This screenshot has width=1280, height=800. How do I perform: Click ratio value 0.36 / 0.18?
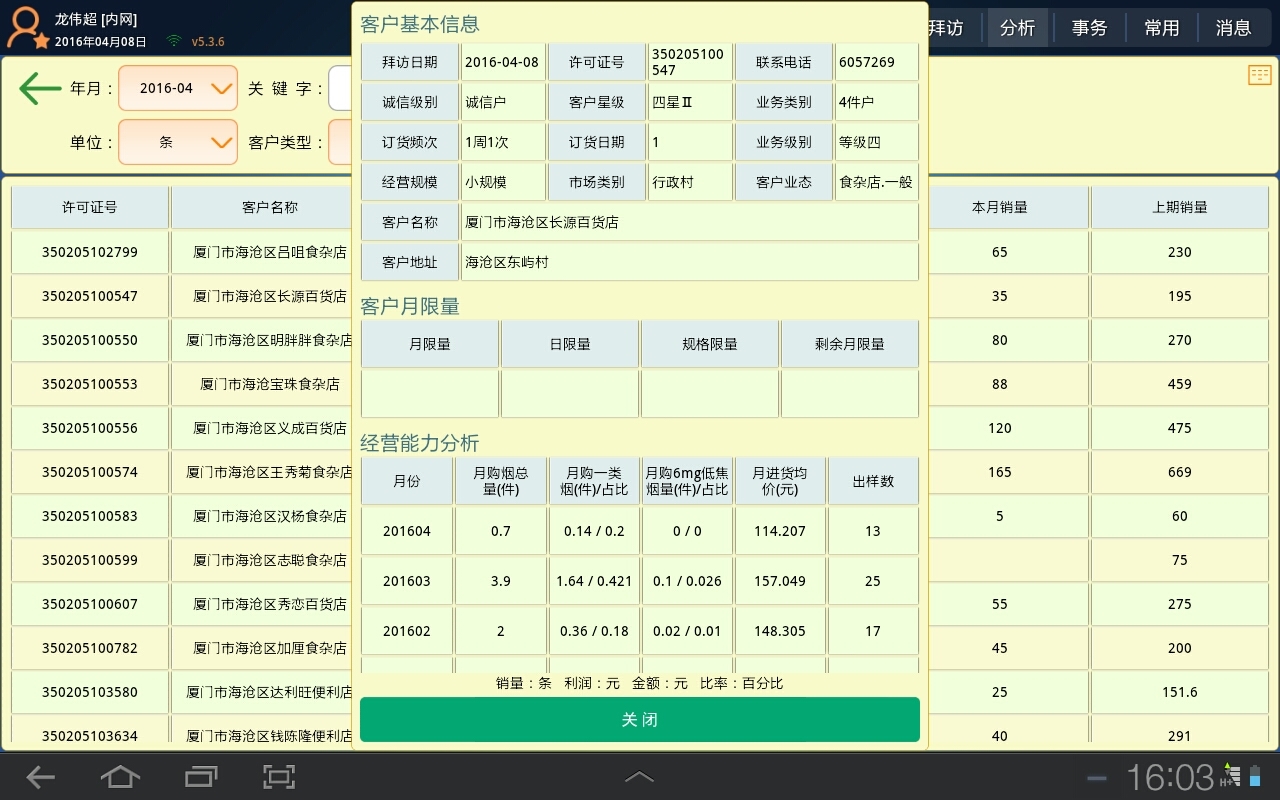point(595,631)
